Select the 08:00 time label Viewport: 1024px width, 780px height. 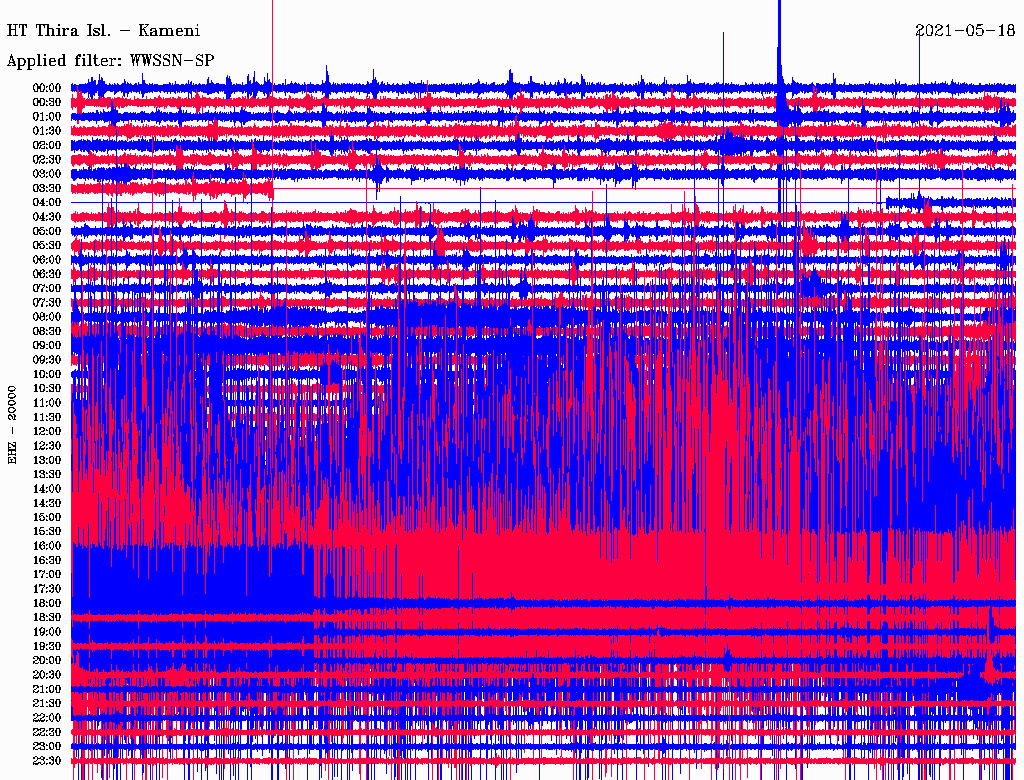[x=47, y=317]
